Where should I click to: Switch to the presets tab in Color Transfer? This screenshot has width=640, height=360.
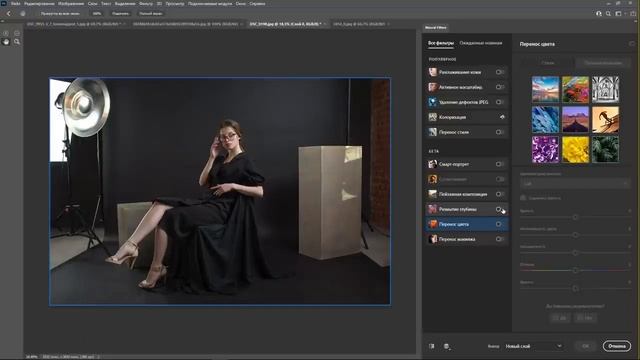[548, 63]
